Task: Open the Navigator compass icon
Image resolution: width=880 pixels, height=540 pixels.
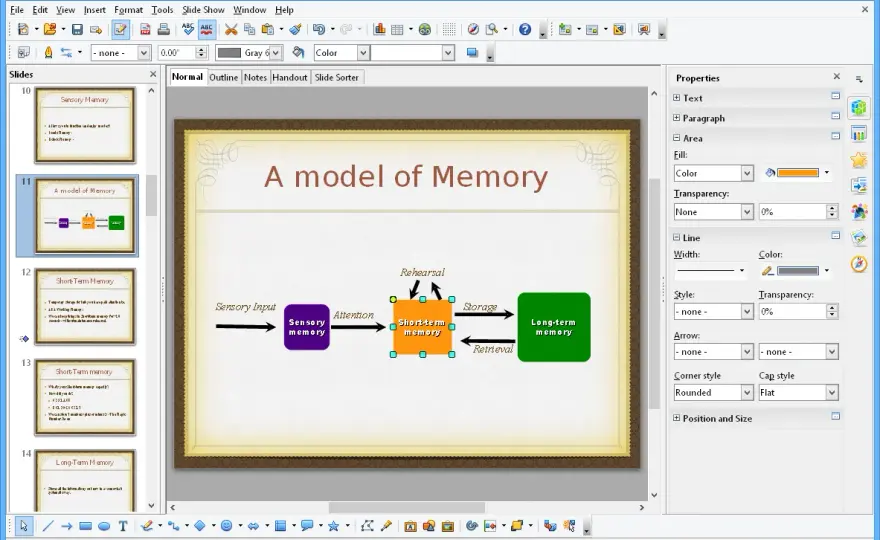Action: pos(473,29)
